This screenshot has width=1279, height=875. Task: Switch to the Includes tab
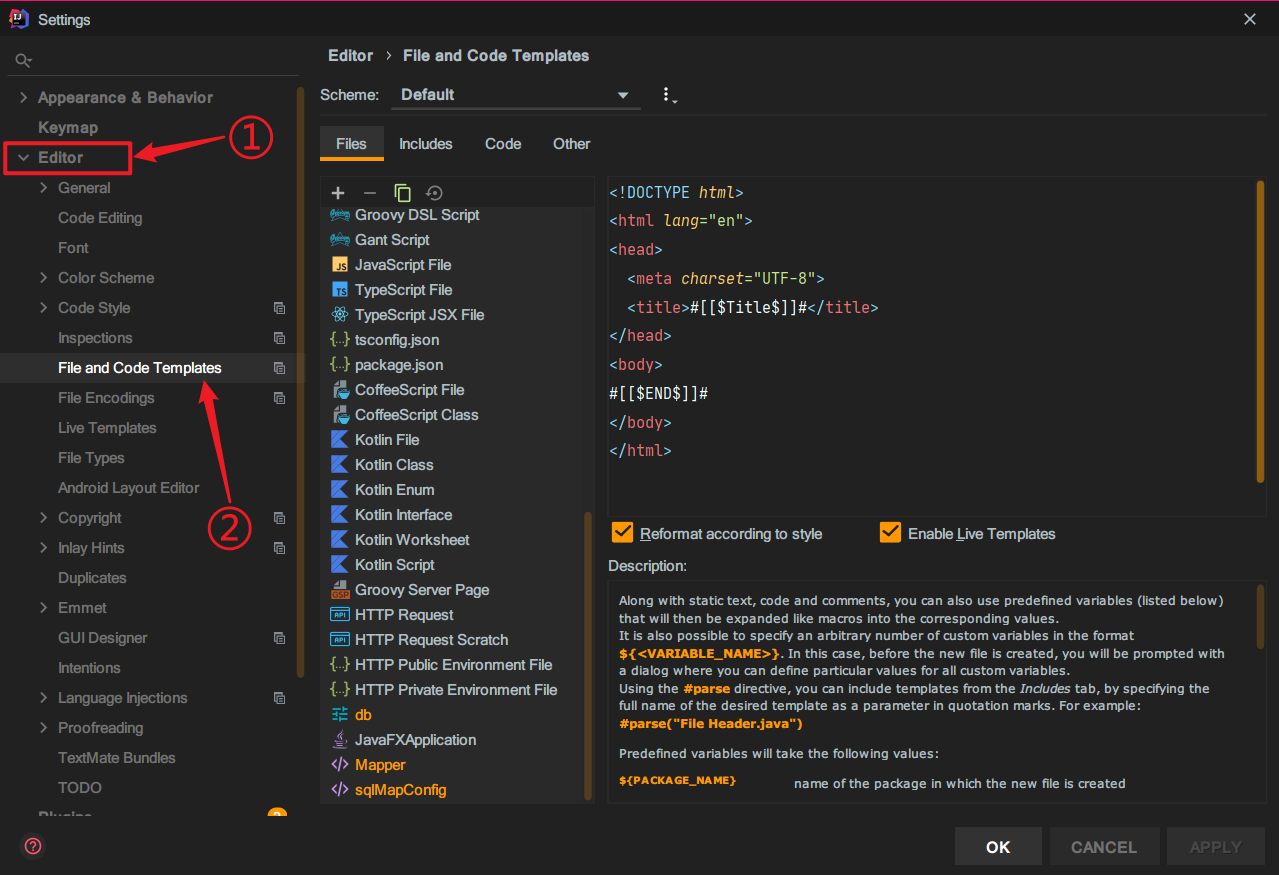click(x=426, y=144)
